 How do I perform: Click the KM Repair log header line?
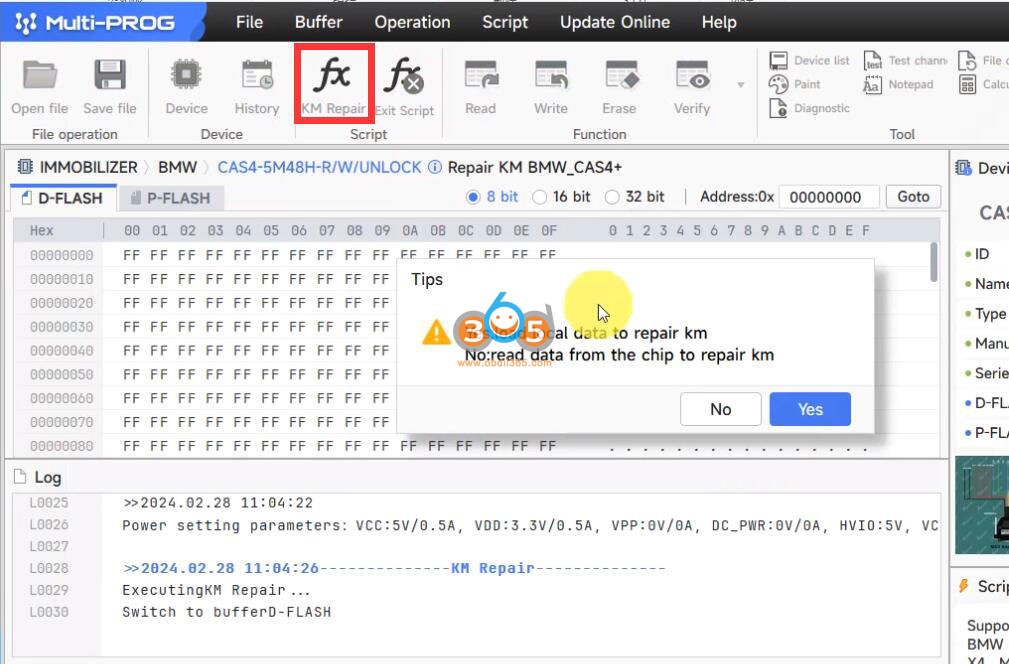tap(394, 568)
